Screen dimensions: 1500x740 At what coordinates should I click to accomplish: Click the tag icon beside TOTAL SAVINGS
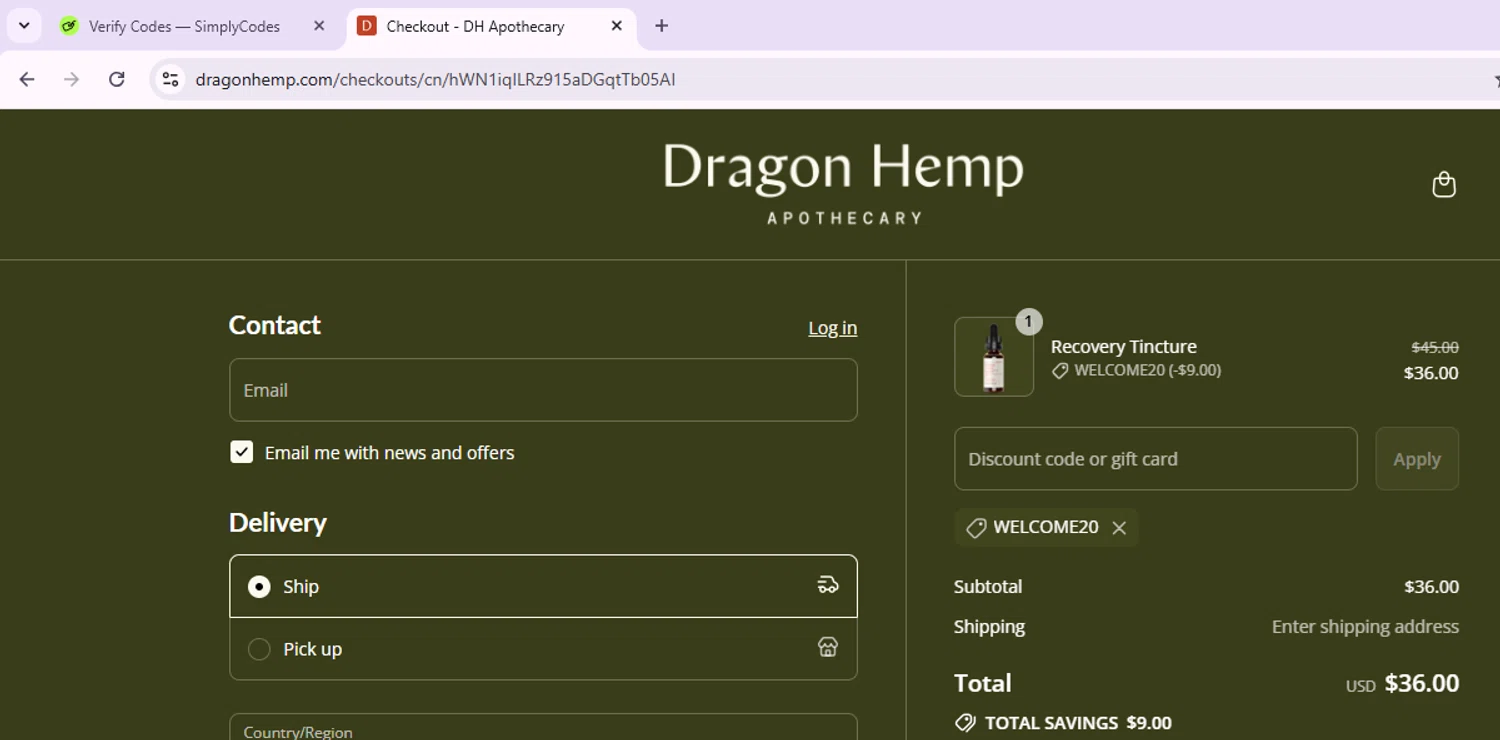coord(965,723)
